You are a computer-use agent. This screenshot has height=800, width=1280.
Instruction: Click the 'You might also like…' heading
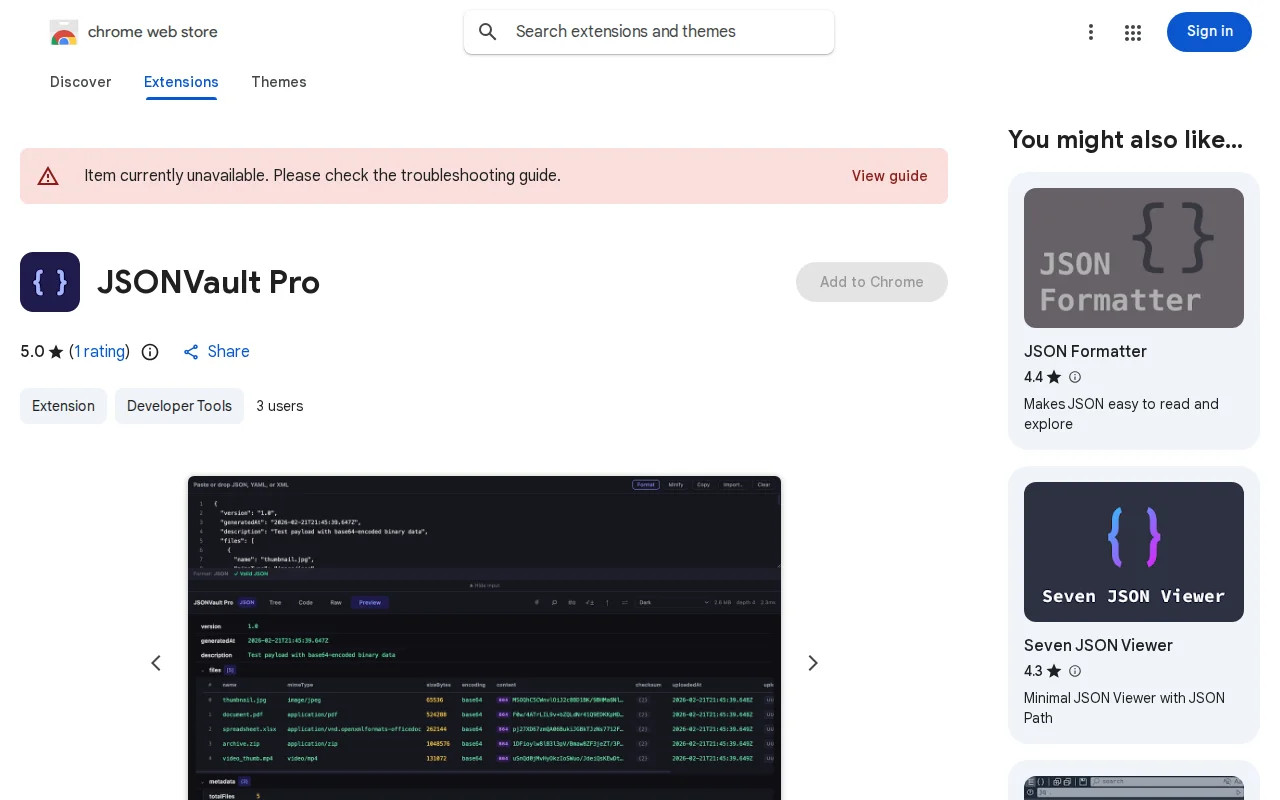tap(1125, 140)
